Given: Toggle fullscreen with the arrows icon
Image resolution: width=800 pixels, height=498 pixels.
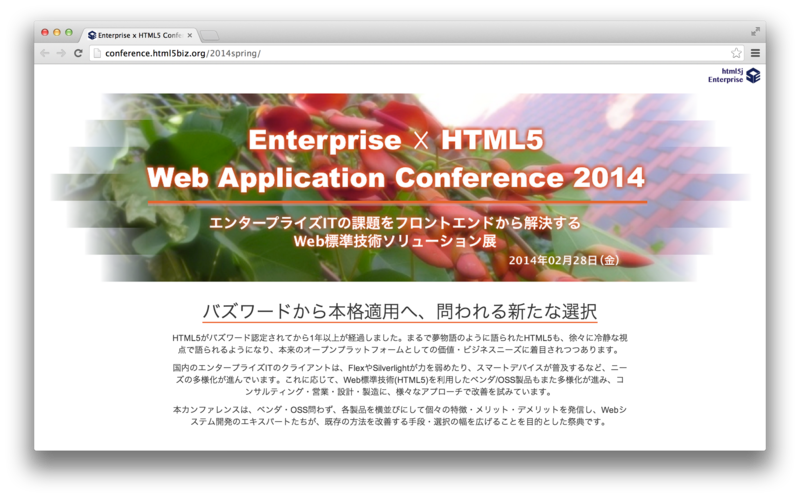Looking at the screenshot, I should click(x=755, y=32).
